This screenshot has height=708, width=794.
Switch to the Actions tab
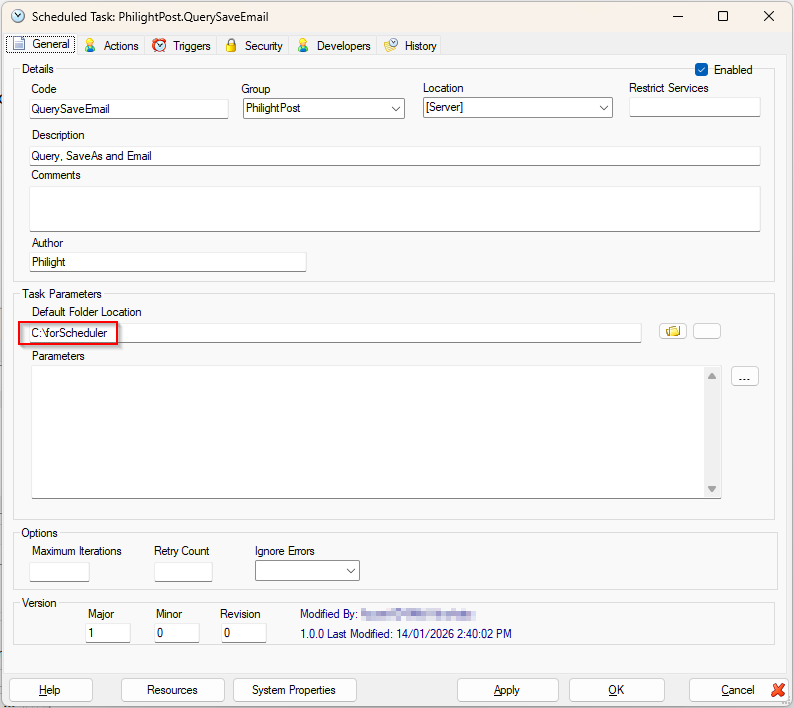click(x=112, y=46)
